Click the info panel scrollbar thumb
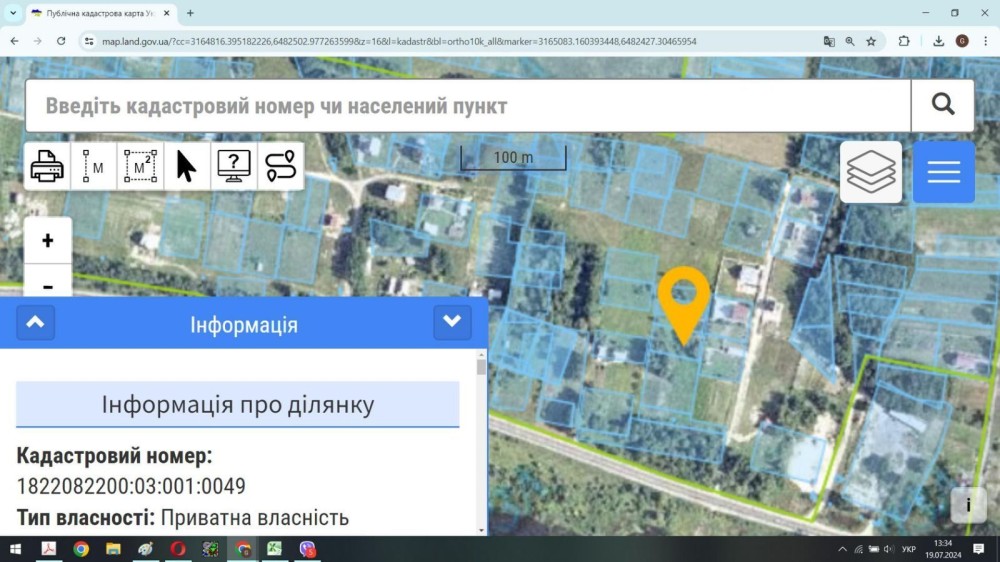The image size is (1000, 562). coord(481,367)
